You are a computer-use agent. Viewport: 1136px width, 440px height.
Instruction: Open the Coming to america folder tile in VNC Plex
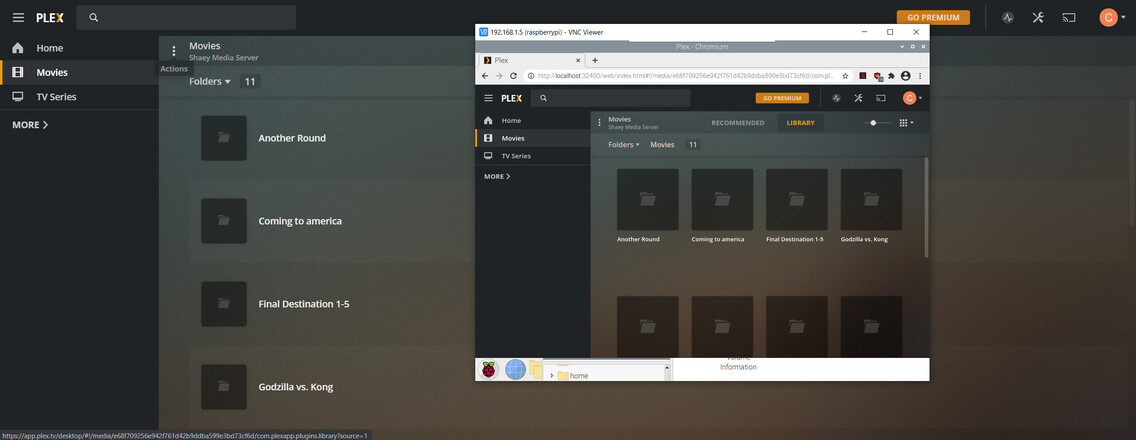(722, 200)
